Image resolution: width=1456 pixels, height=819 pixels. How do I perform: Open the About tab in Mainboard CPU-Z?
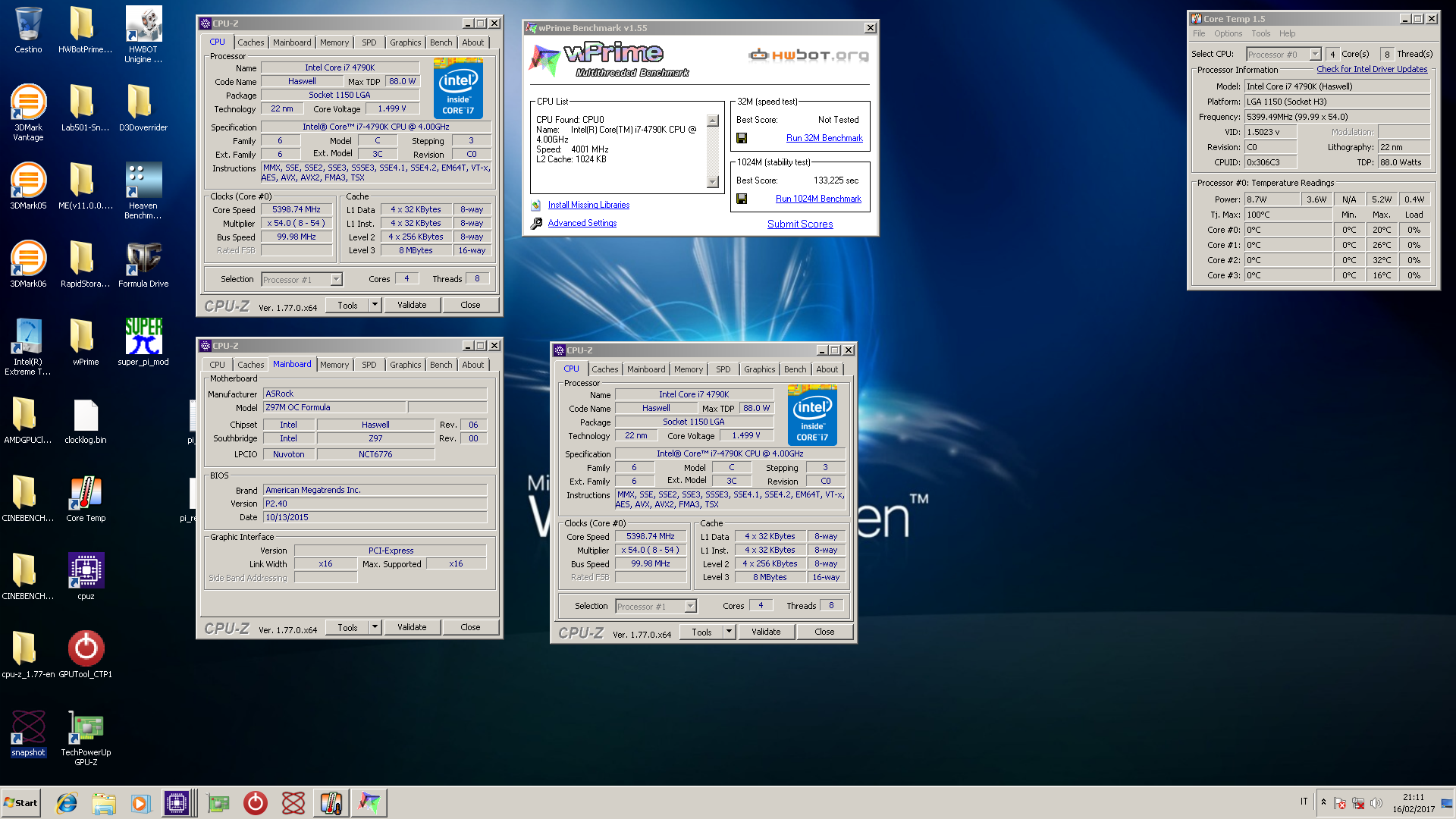(472, 365)
